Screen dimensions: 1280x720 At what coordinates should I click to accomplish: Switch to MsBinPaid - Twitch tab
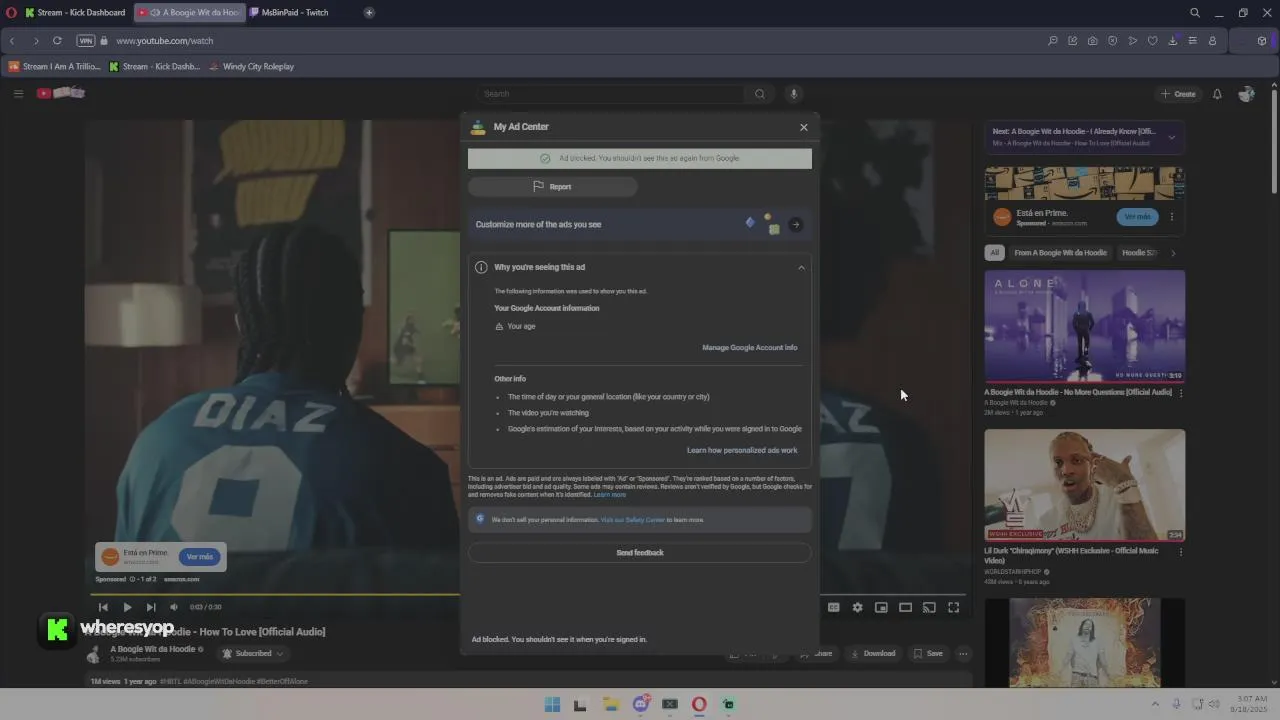tap(289, 13)
